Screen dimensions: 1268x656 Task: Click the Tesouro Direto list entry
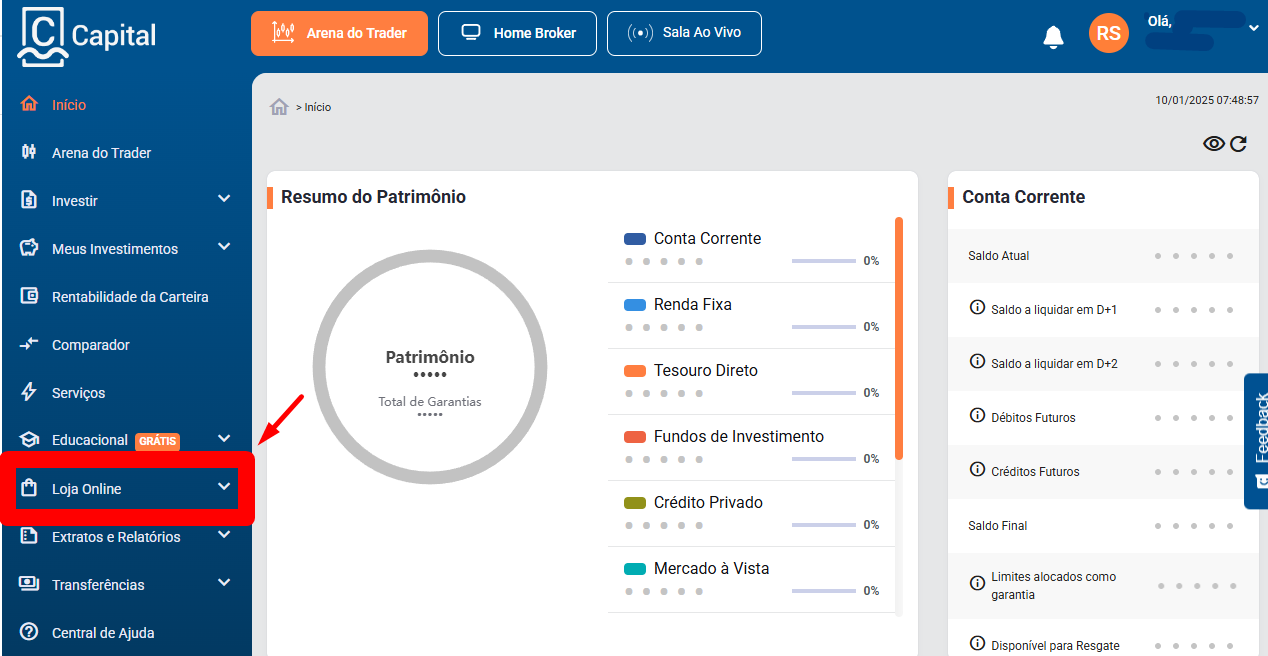click(x=752, y=382)
